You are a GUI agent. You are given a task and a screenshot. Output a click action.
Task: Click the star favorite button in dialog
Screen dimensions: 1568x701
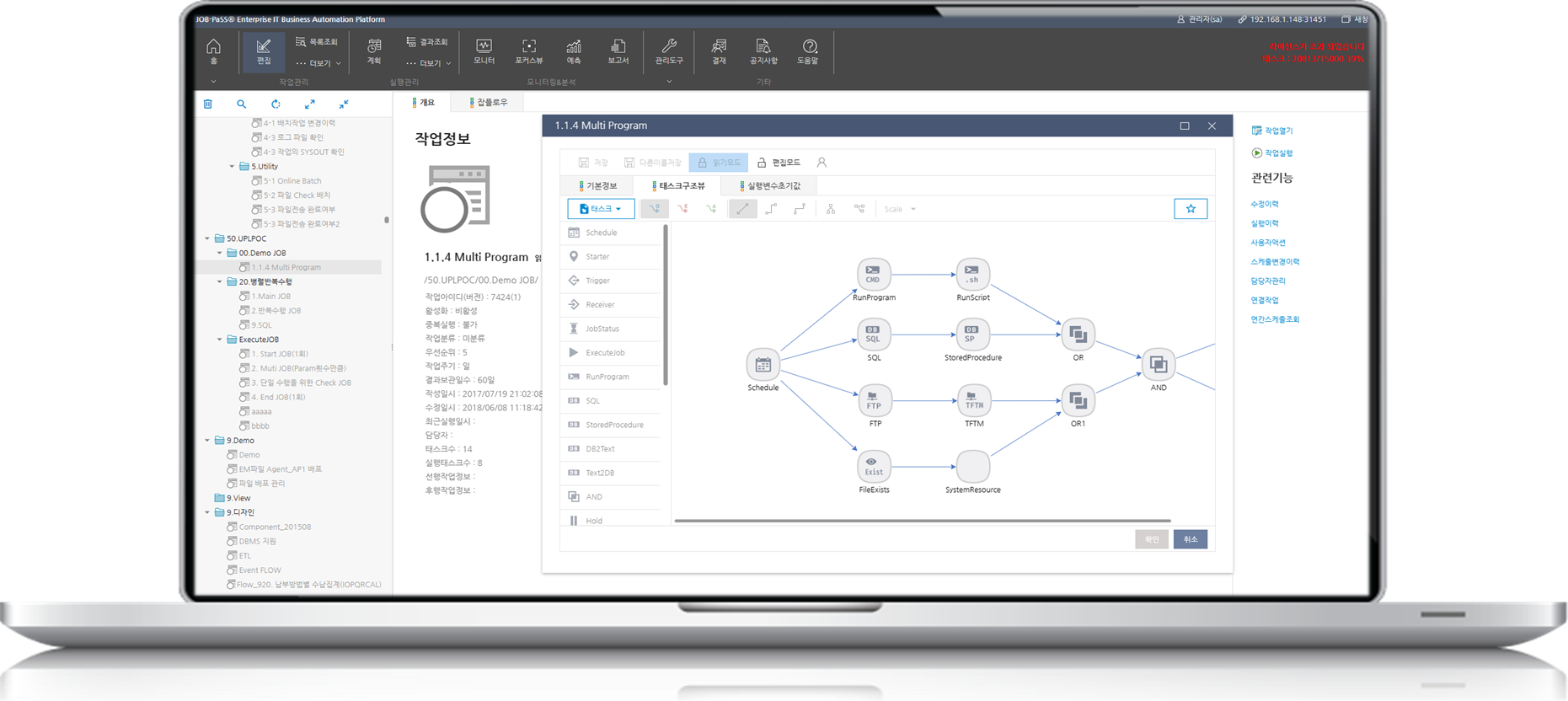click(x=1190, y=209)
